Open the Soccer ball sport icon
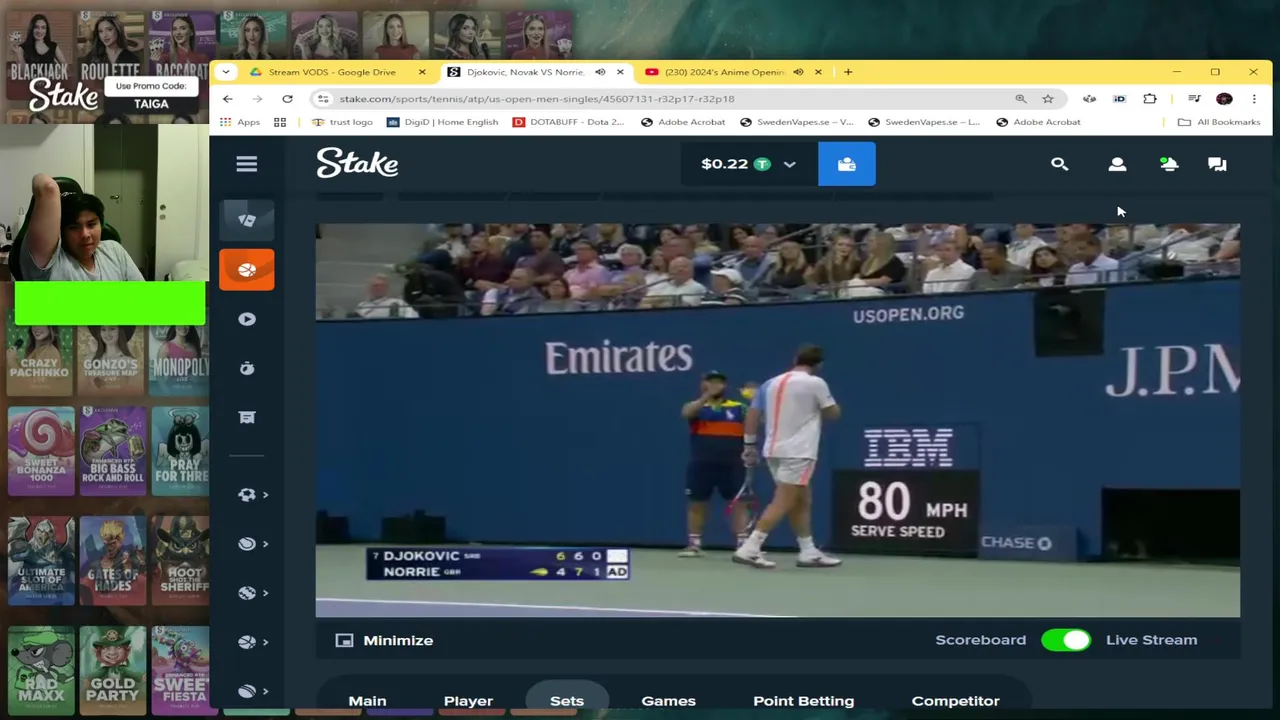Image resolution: width=1280 pixels, height=720 pixels. (x=247, y=494)
